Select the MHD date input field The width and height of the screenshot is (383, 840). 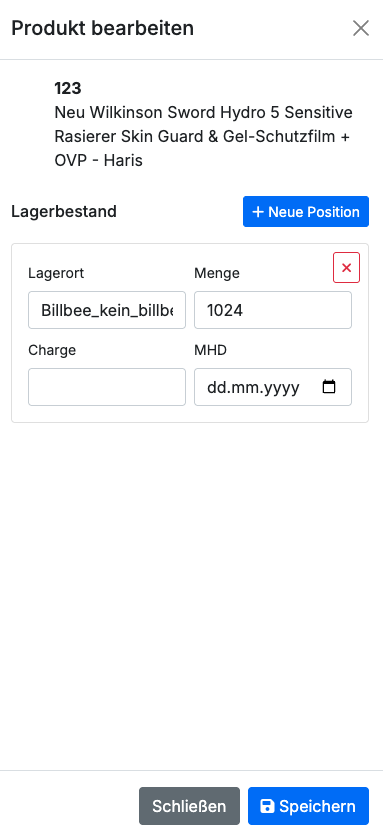[x=273, y=387]
